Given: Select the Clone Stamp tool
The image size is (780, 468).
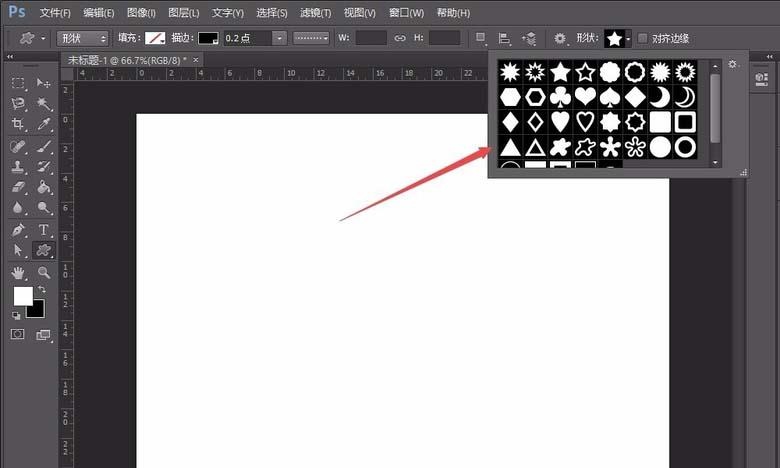Looking at the screenshot, I should 18,167.
